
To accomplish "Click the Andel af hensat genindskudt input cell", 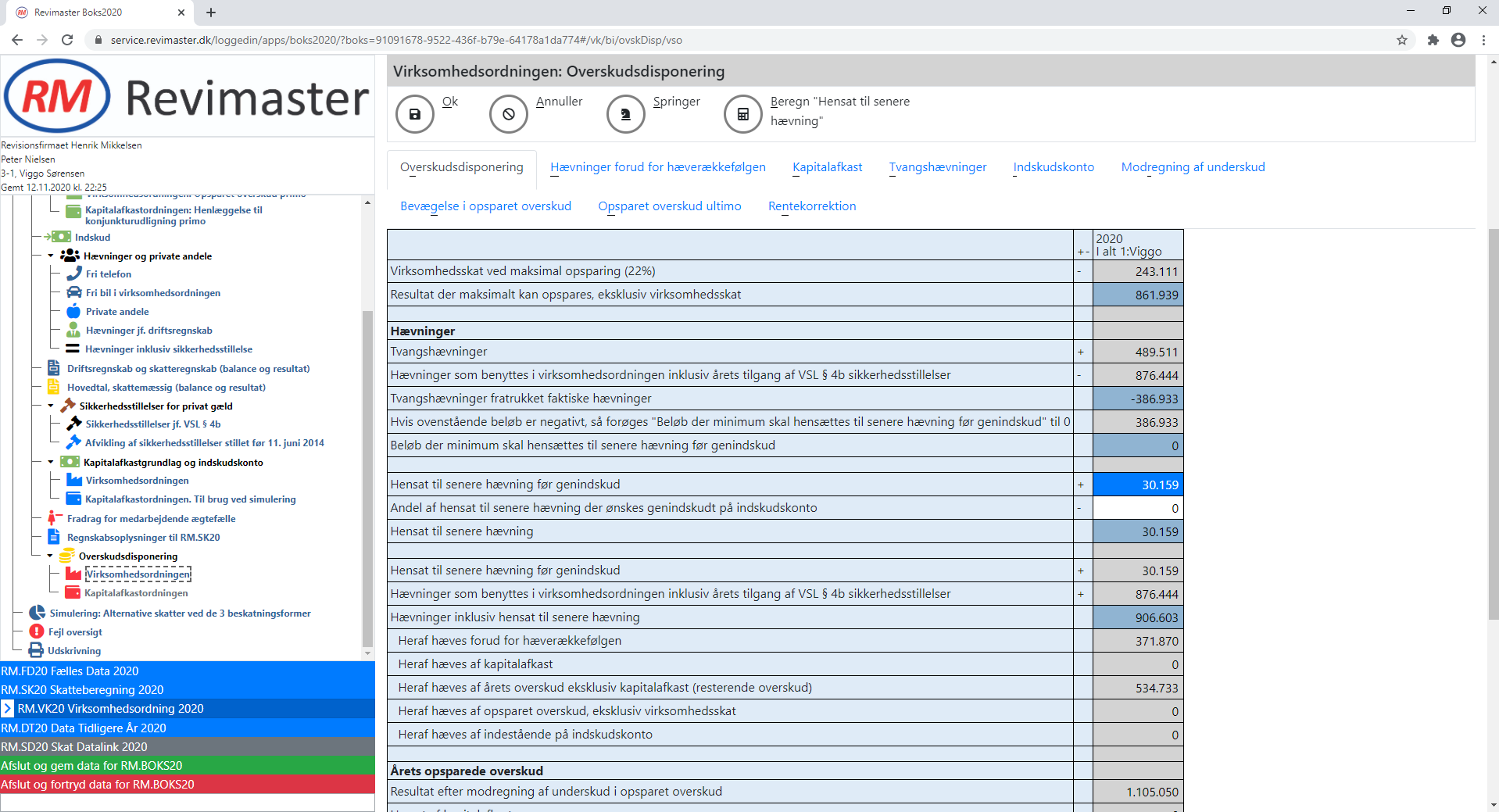I will tap(1137, 508).
